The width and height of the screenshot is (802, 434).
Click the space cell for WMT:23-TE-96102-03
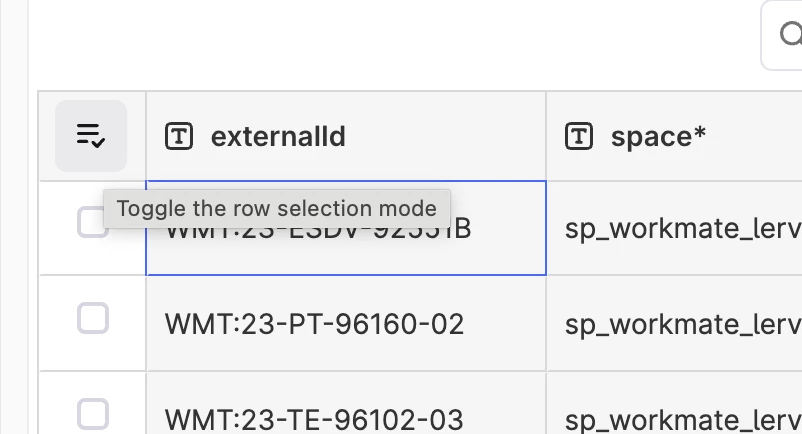680,417
